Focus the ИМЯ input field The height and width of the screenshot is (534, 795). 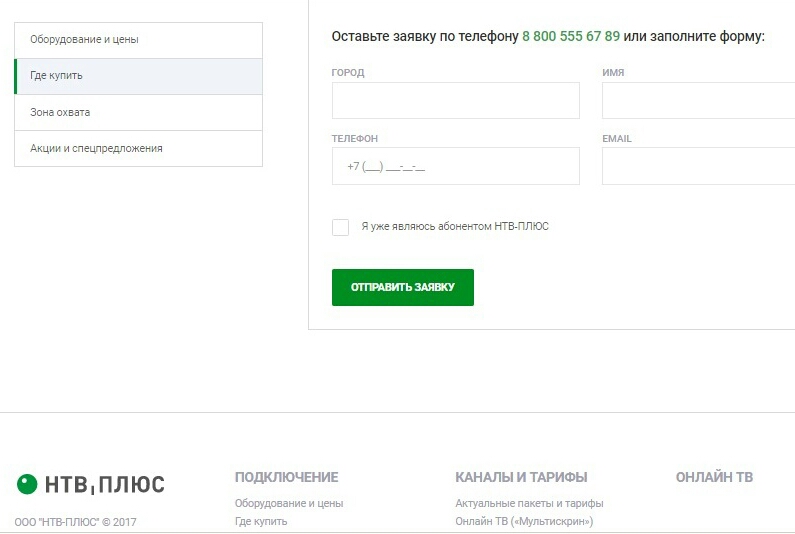point(699,100)
